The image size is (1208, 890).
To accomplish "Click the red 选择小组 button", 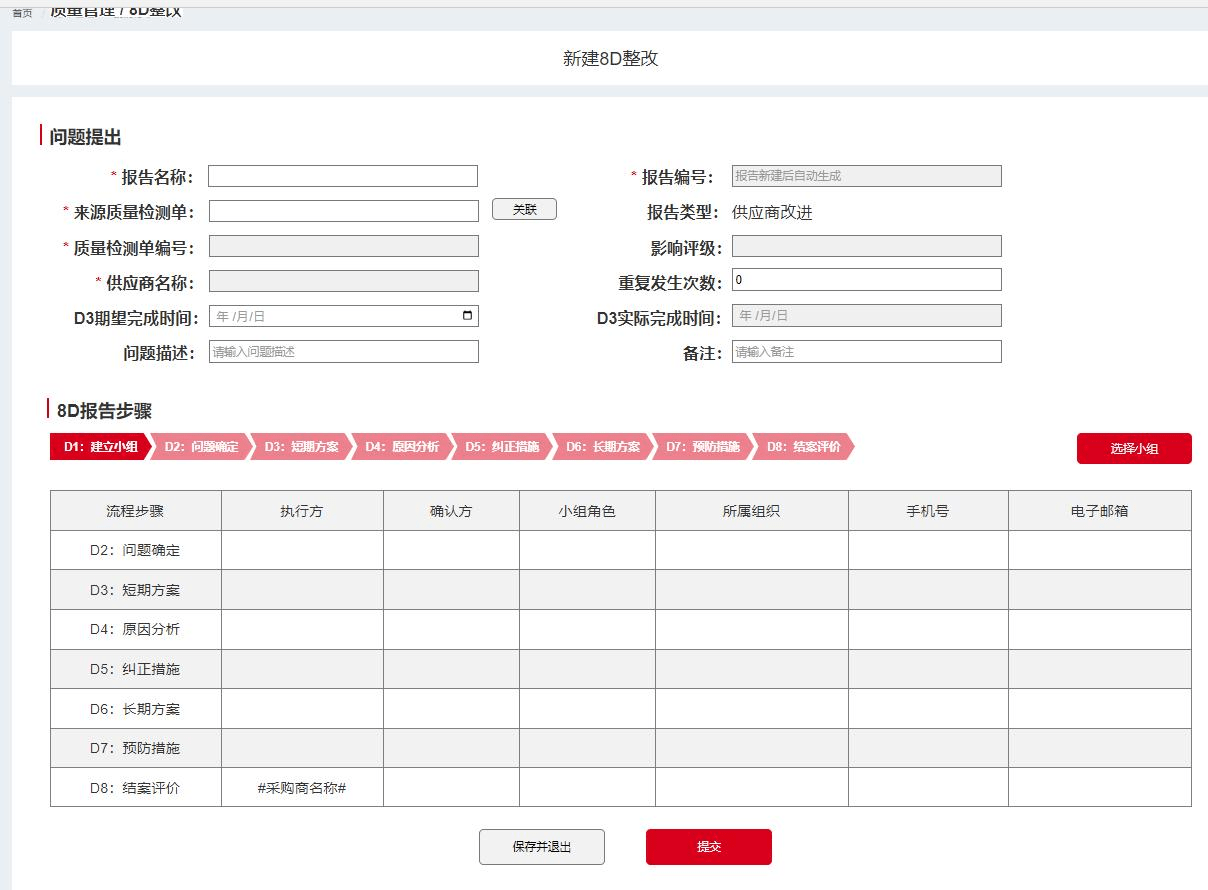I will [x=1133, y=449].
